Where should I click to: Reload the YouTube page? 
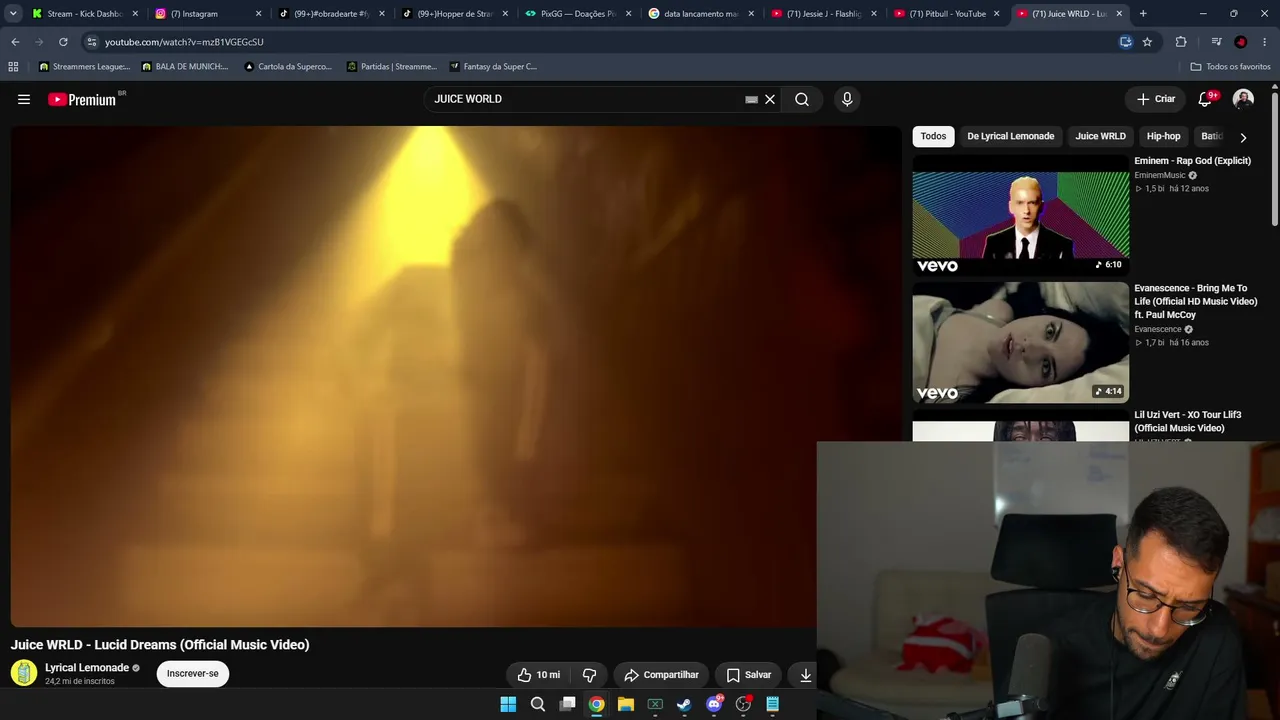(x=63, y=42)
